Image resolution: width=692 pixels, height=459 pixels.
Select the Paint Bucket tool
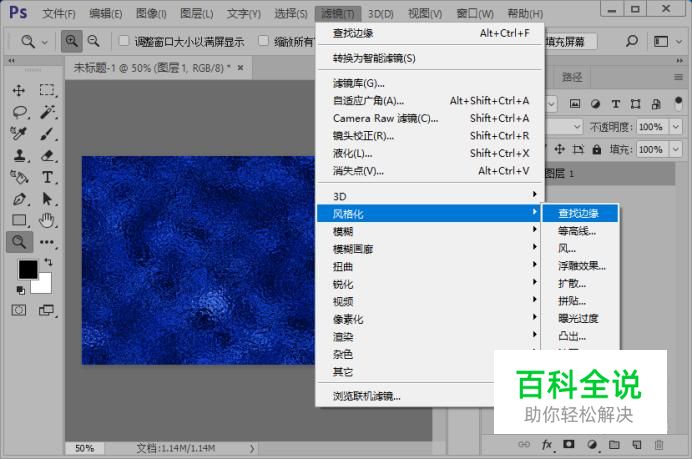[x=19, y=177]
